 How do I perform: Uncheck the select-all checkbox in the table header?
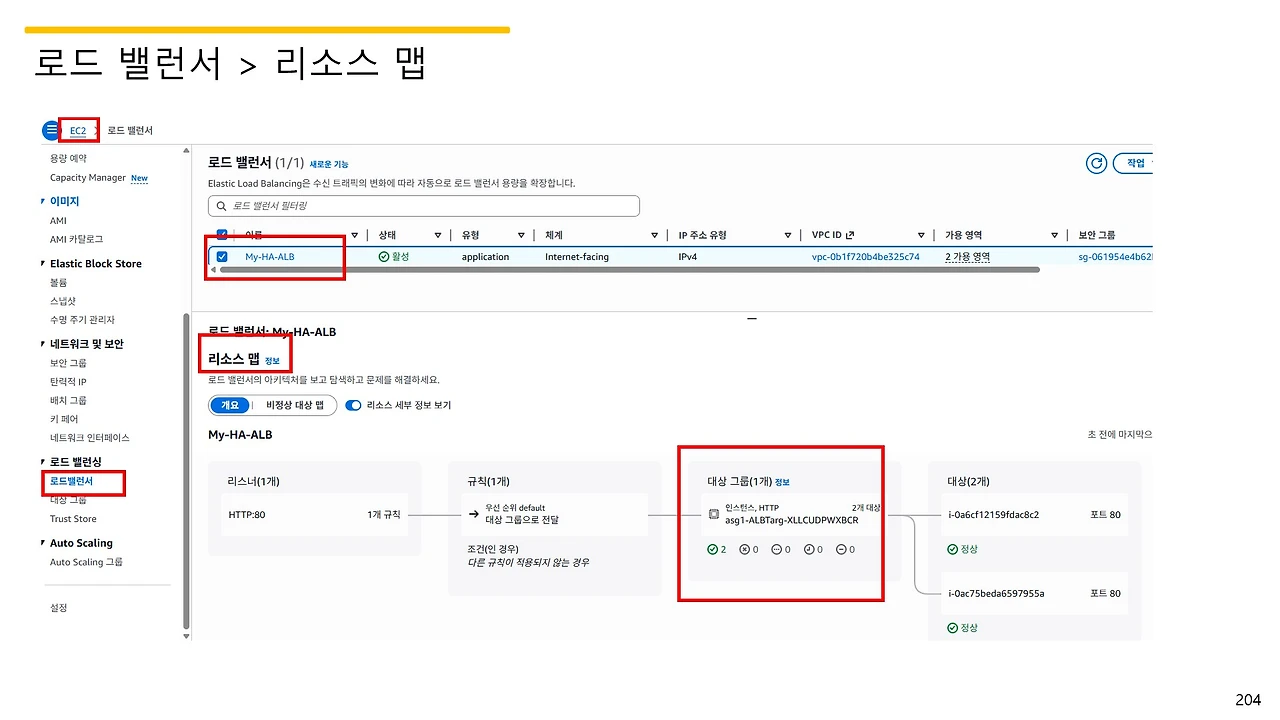(221, 234)
